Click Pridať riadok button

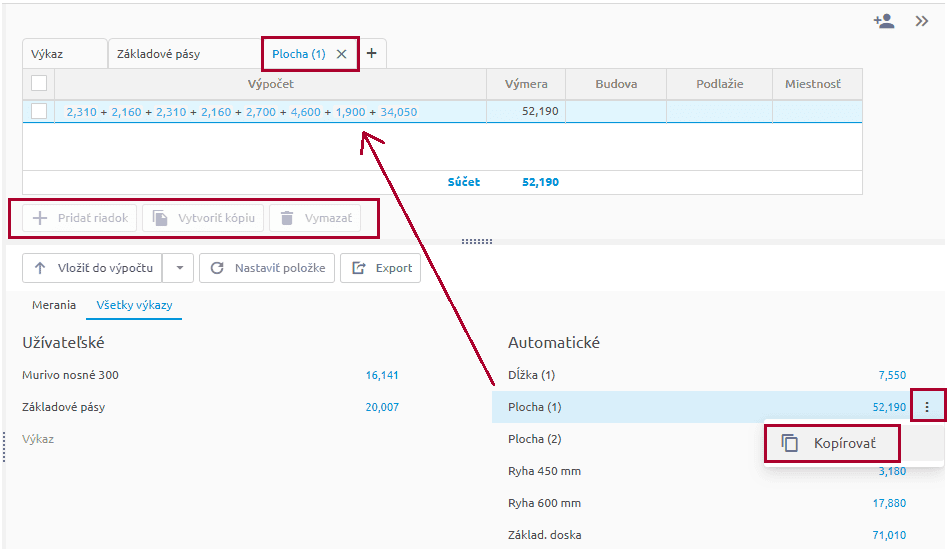pyautogui.click(x=80, y=218)
